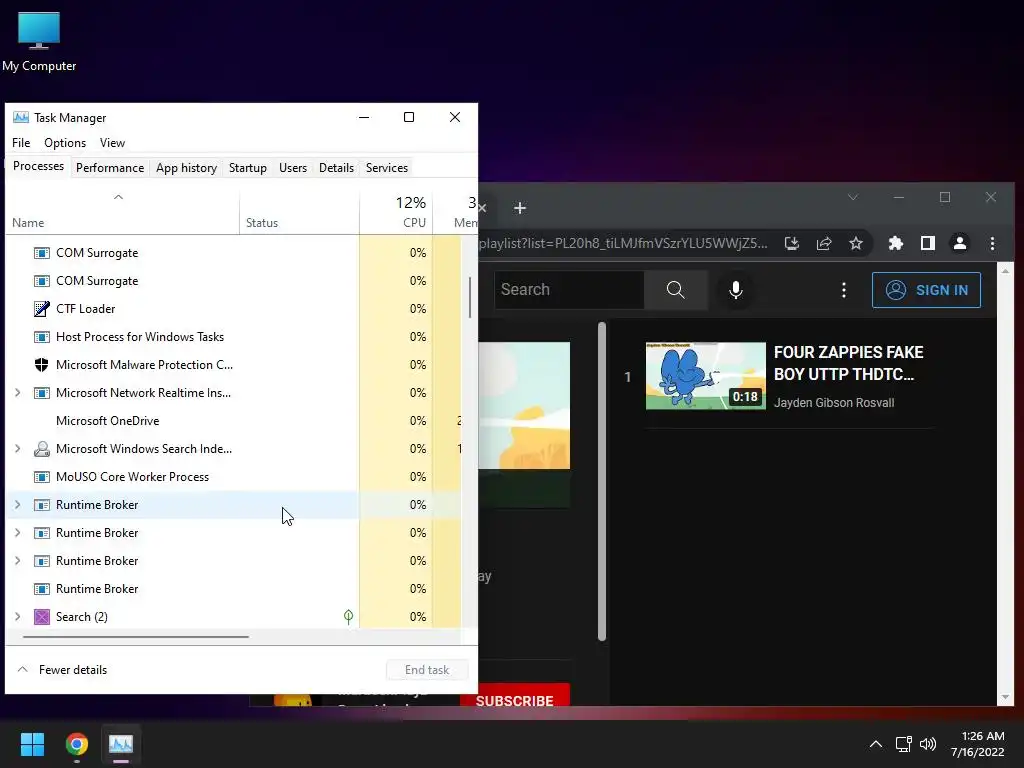
Task: Expand the Search (2) process group
Action: coord(18,617)
